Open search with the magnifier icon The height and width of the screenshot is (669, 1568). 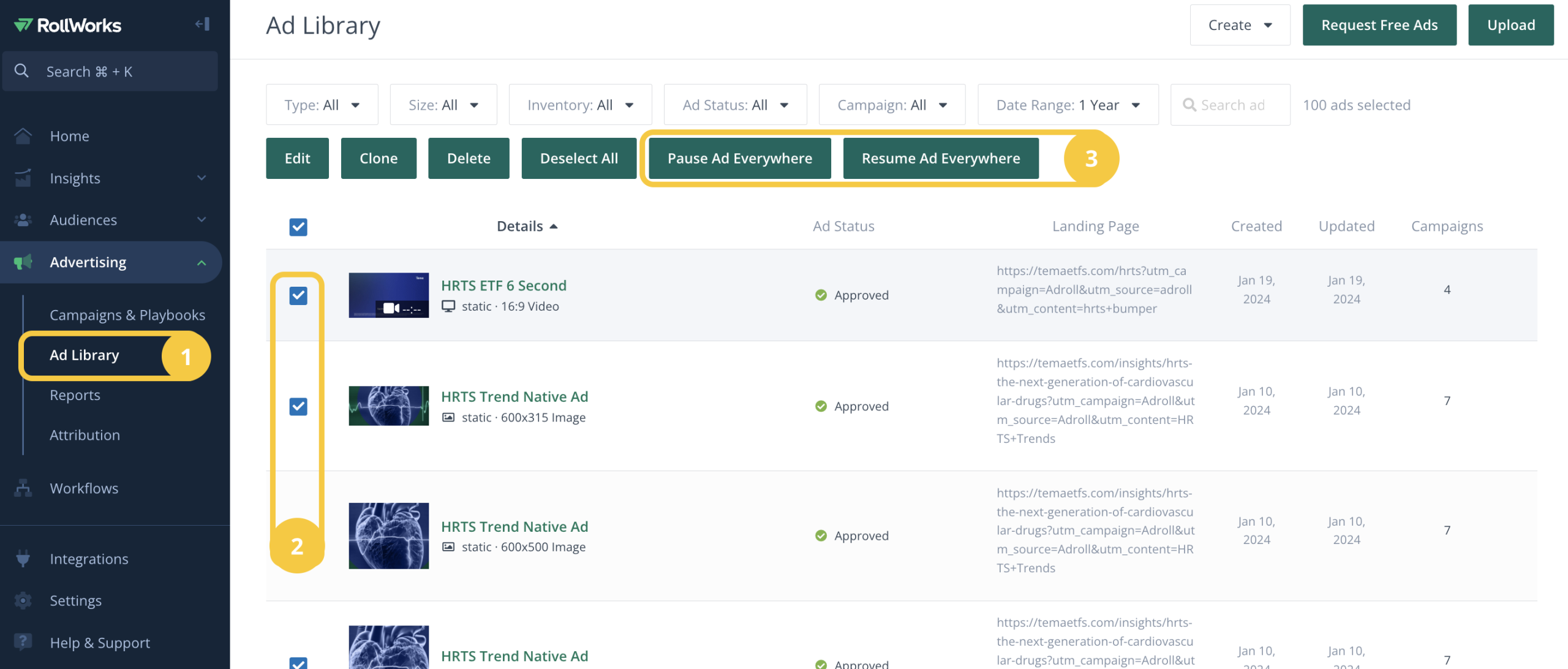pyautogui.click(x=21, y=70)
